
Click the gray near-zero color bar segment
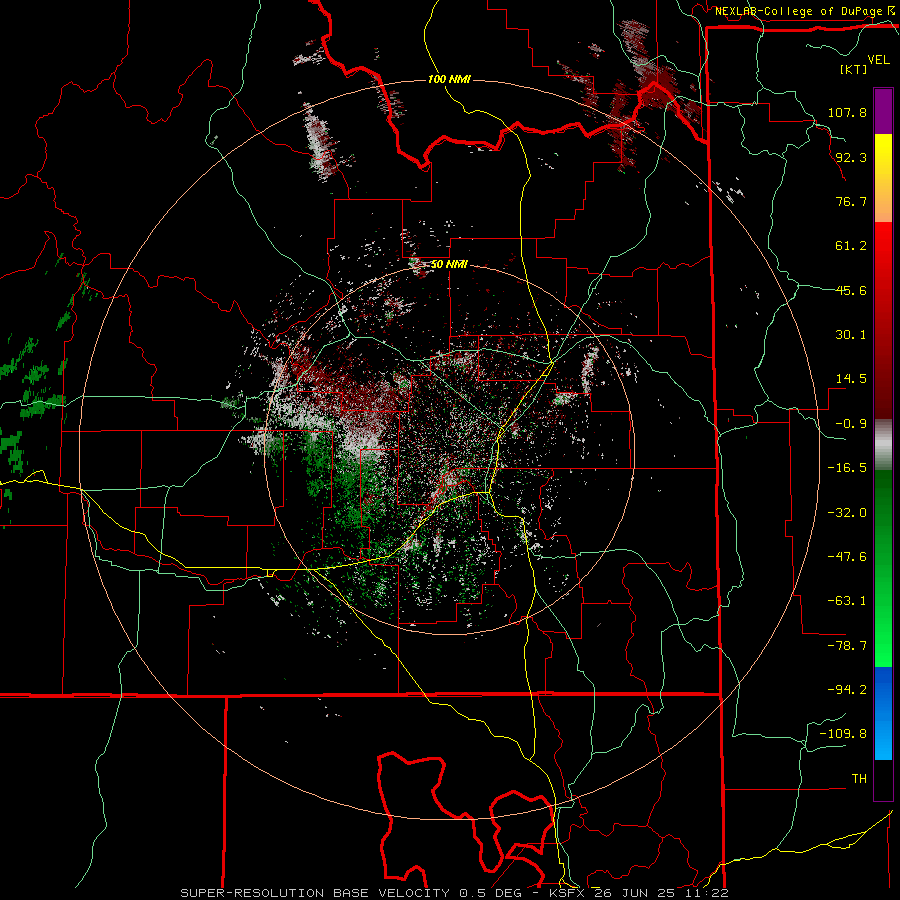883,444
